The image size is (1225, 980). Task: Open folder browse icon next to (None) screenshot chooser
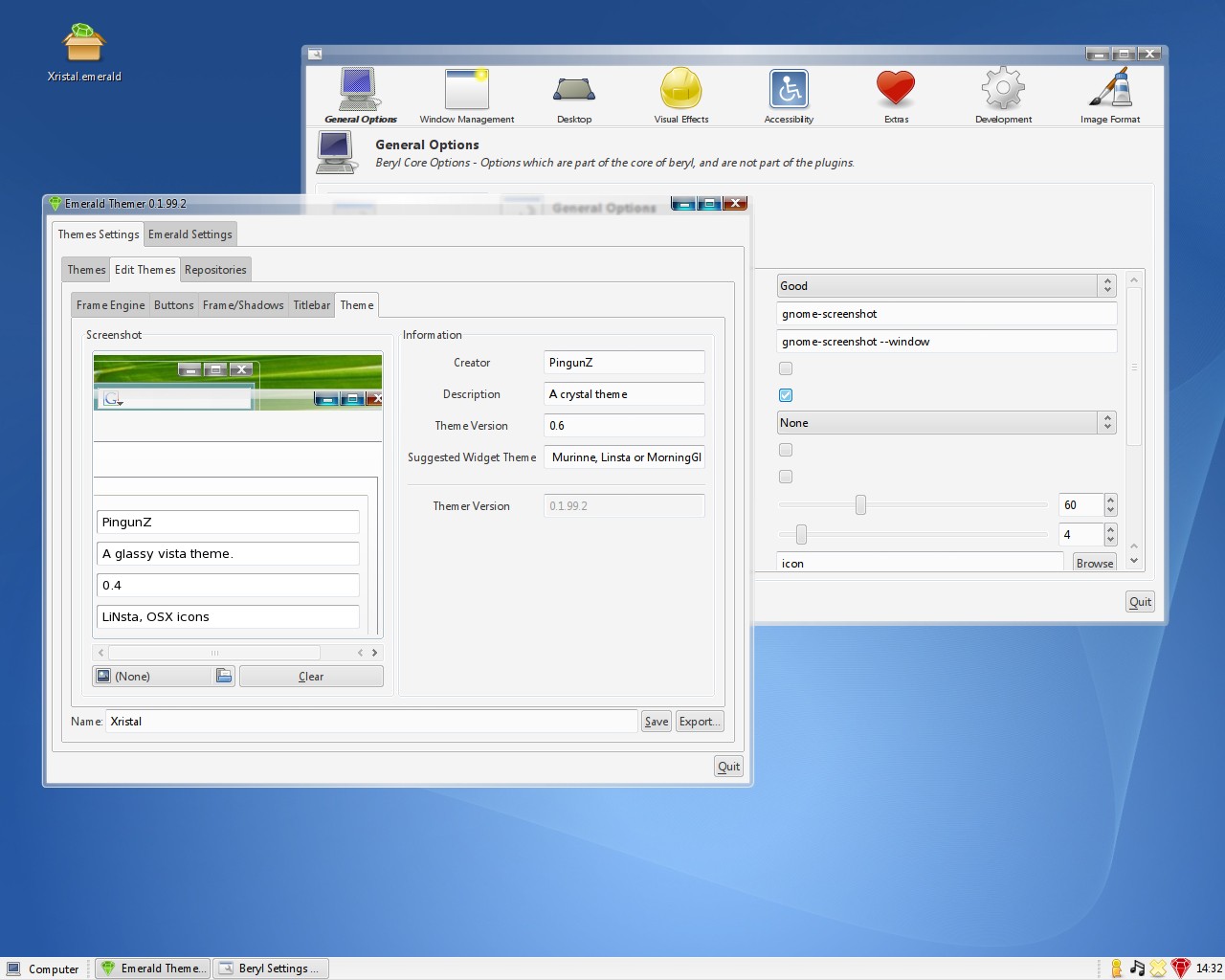224,676
